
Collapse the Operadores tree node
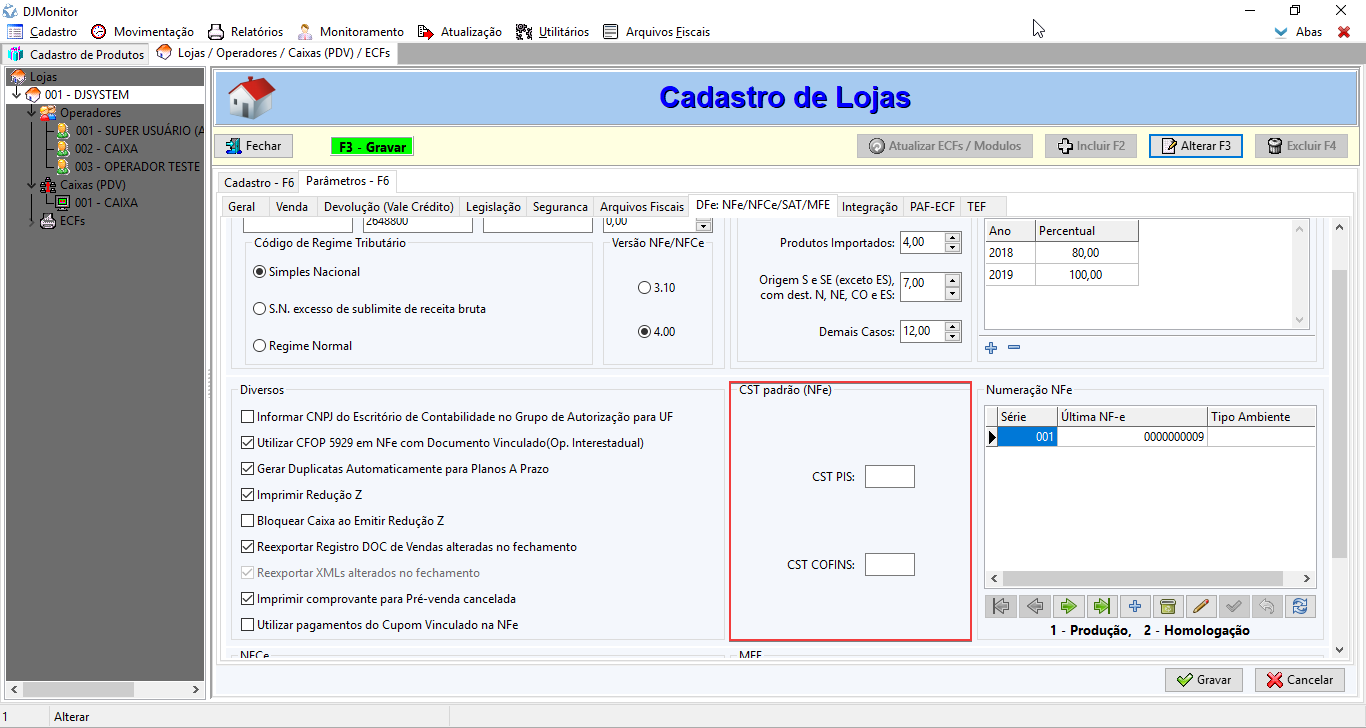click(x=33, y=113)
